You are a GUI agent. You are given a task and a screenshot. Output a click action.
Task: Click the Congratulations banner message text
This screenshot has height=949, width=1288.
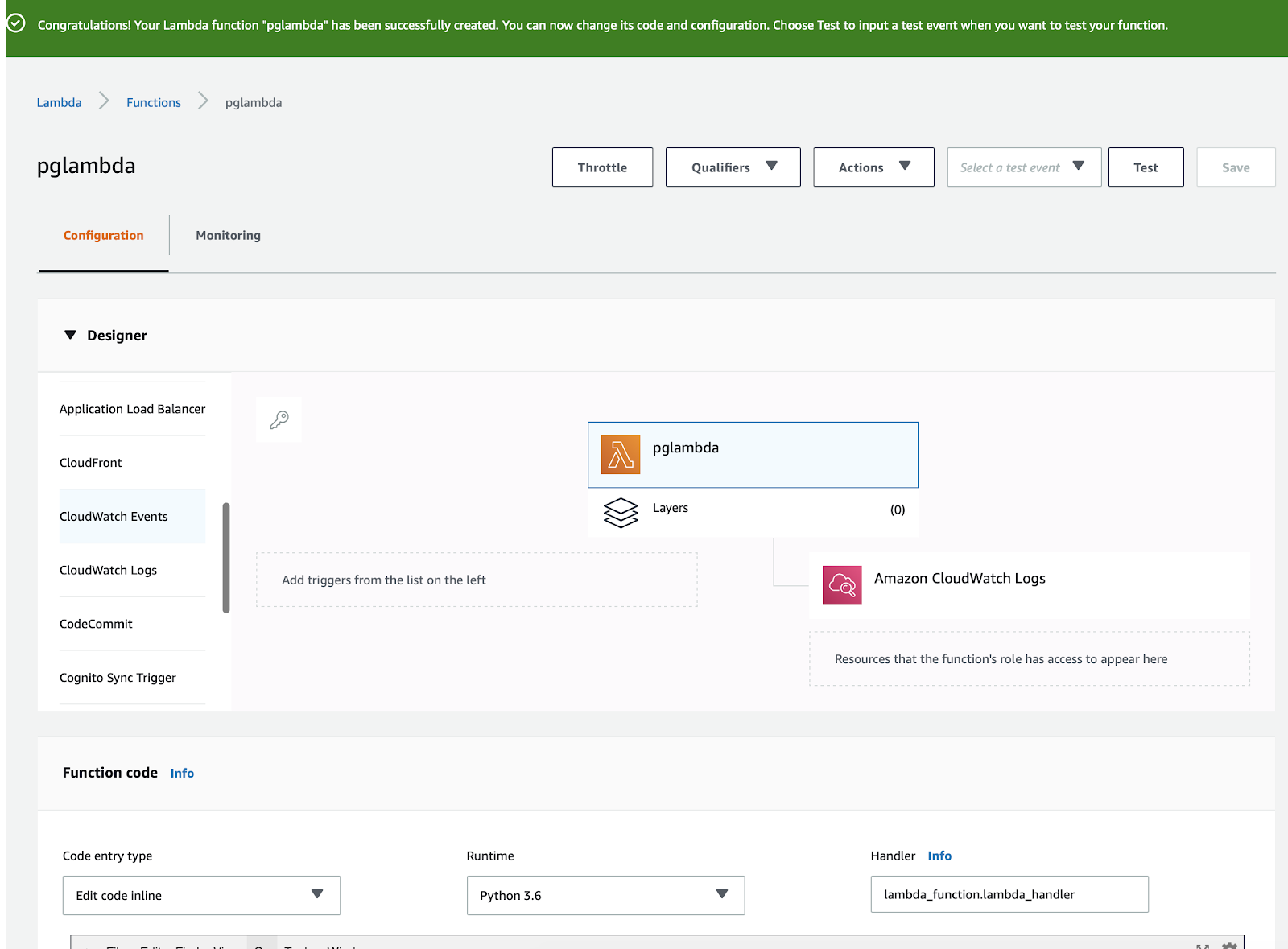603,25
